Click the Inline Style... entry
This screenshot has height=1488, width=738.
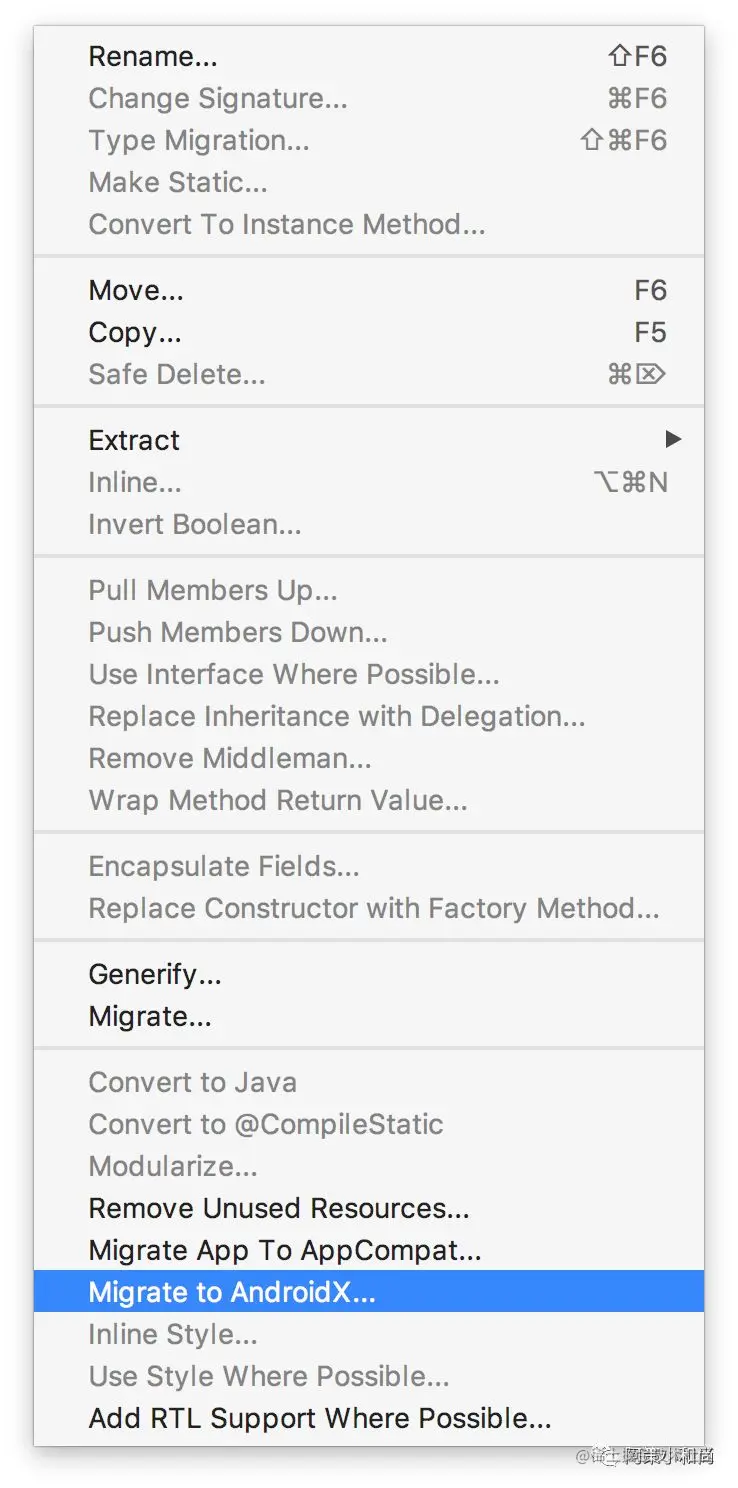(173, 1335)
